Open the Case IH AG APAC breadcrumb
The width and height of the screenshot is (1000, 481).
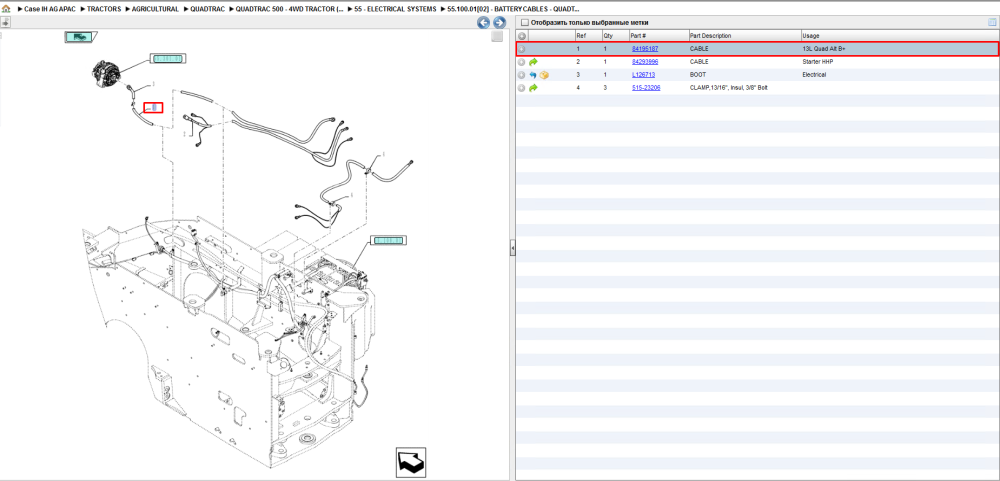[x=50, y=10]
